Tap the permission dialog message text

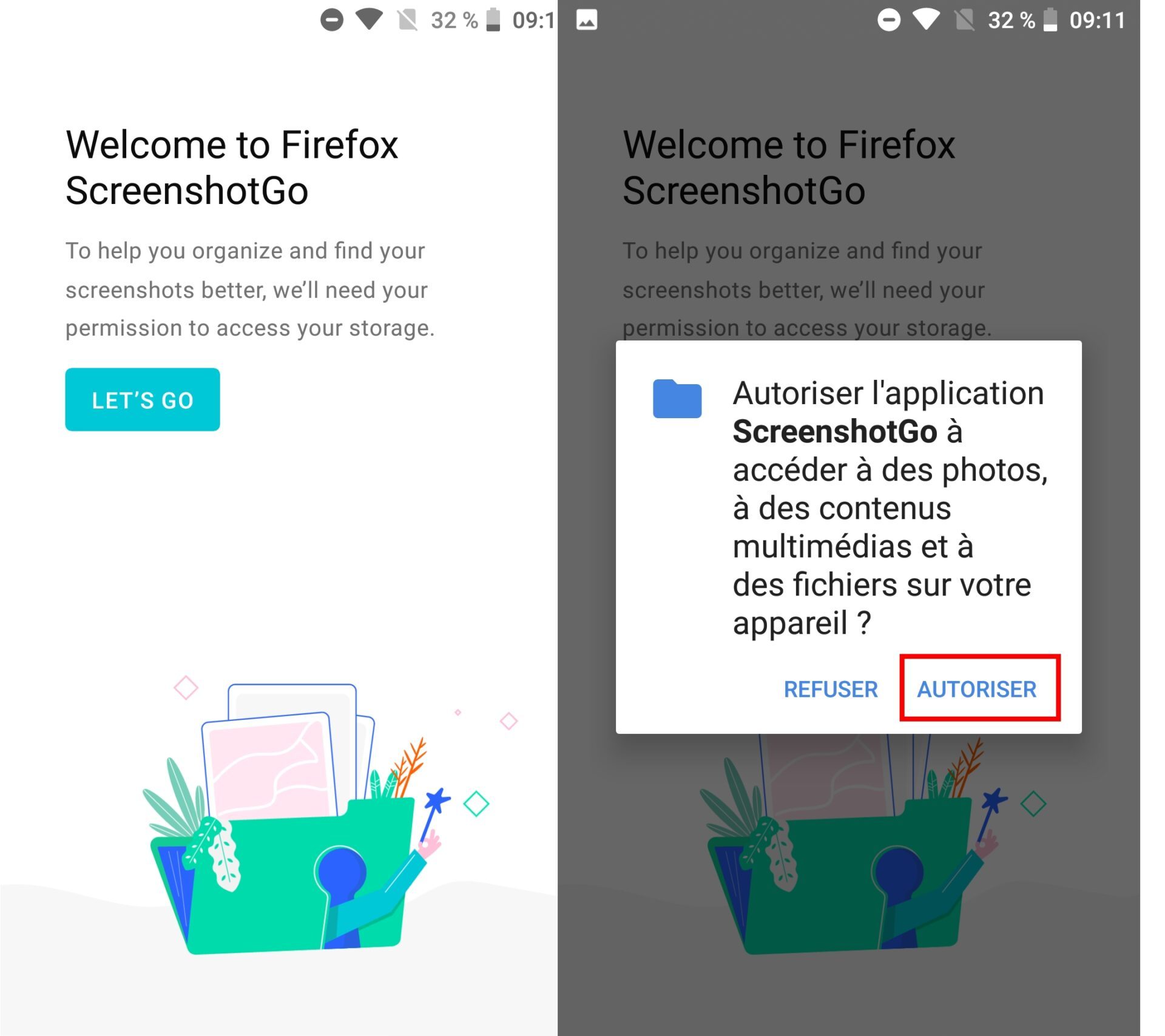point(890,508)
